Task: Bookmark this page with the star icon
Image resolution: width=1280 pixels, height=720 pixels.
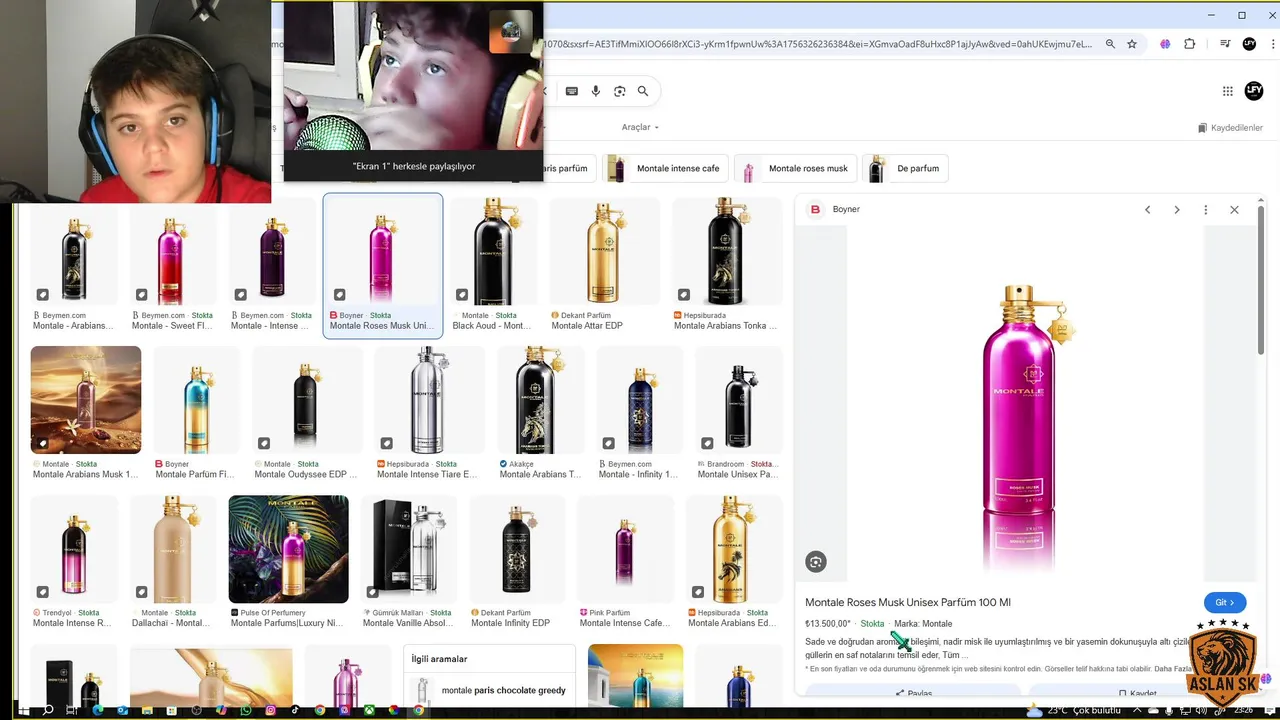Action: [x=1132, y=44]
